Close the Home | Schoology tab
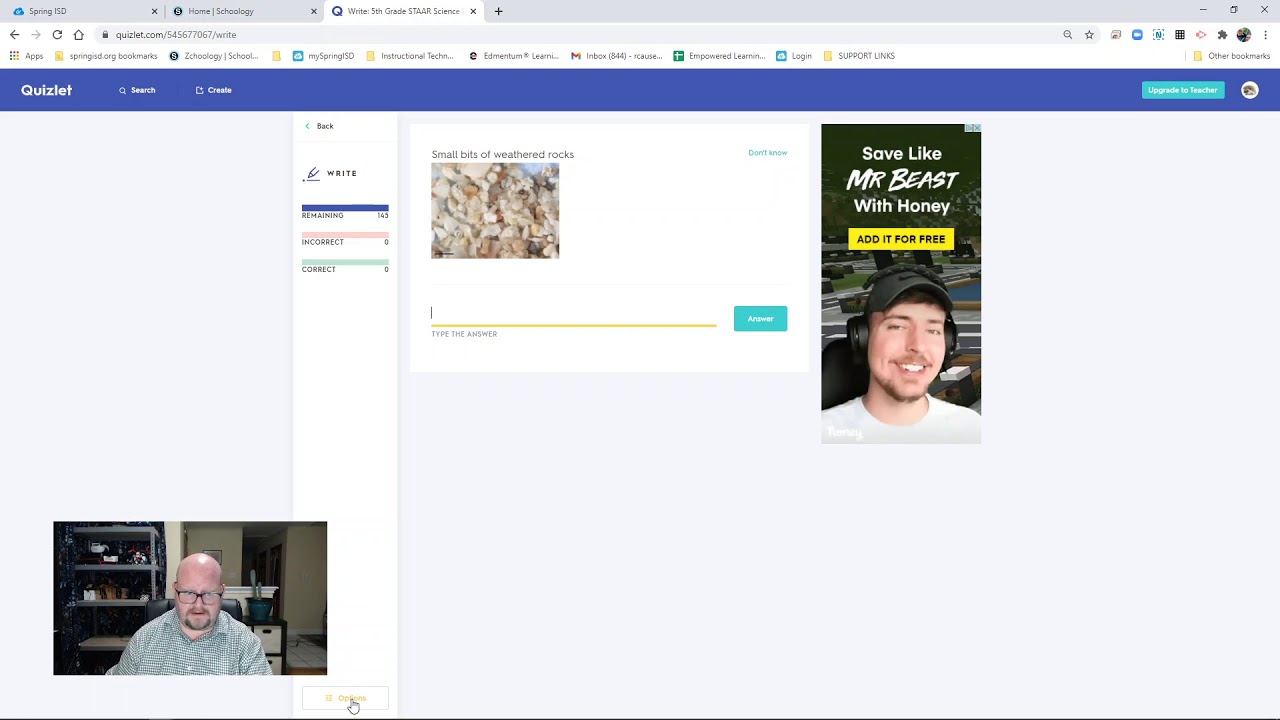This screenshot has width=1280, height=720. [x=313, y=11]
